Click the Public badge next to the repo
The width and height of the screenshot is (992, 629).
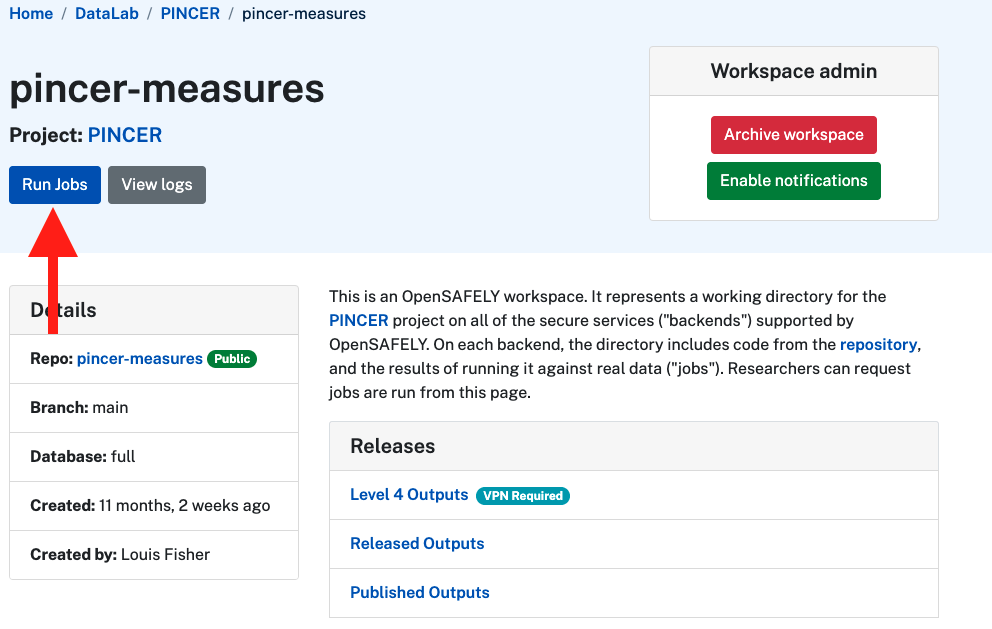click(x=231, y=358)
